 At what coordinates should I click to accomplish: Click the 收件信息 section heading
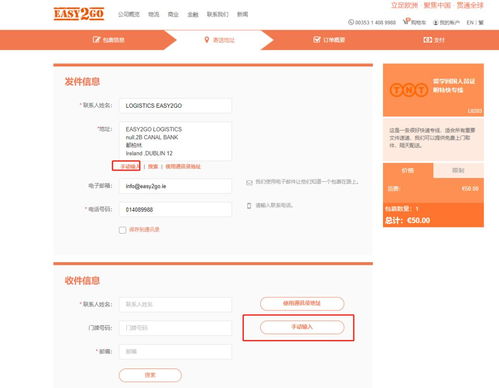click(x=82, y=280)
